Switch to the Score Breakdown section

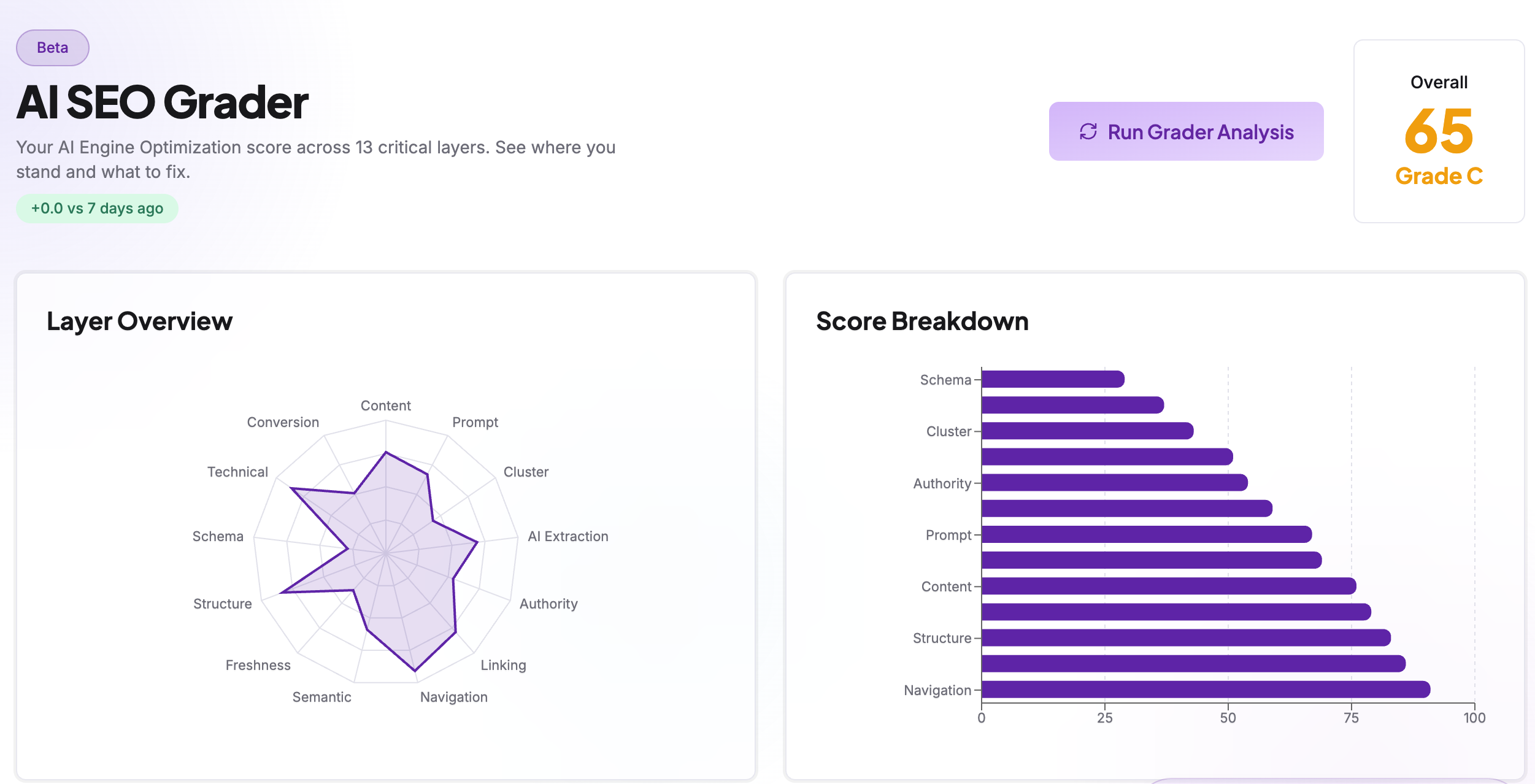coord(922,321)
